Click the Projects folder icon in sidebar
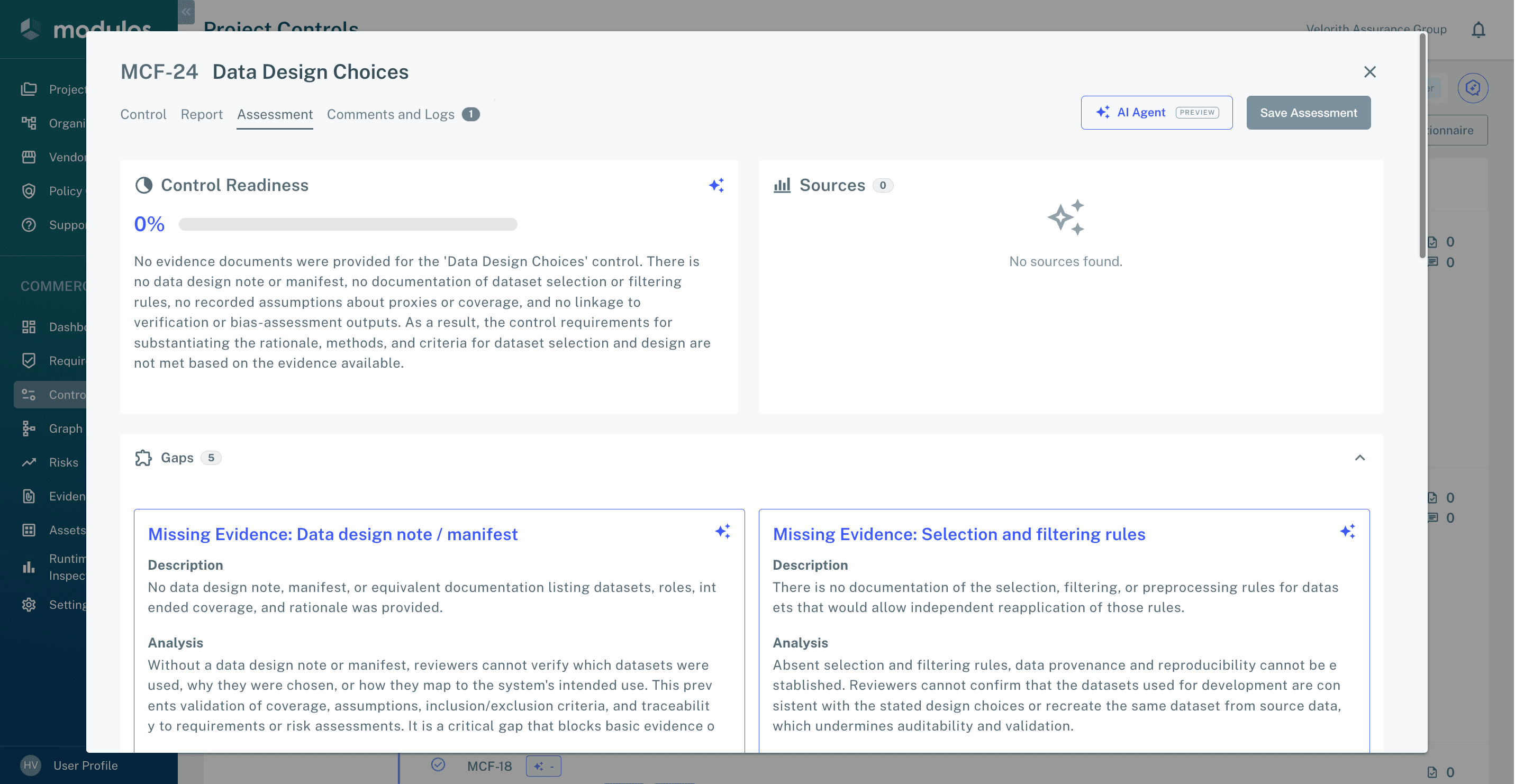 (x=29, y=89)
